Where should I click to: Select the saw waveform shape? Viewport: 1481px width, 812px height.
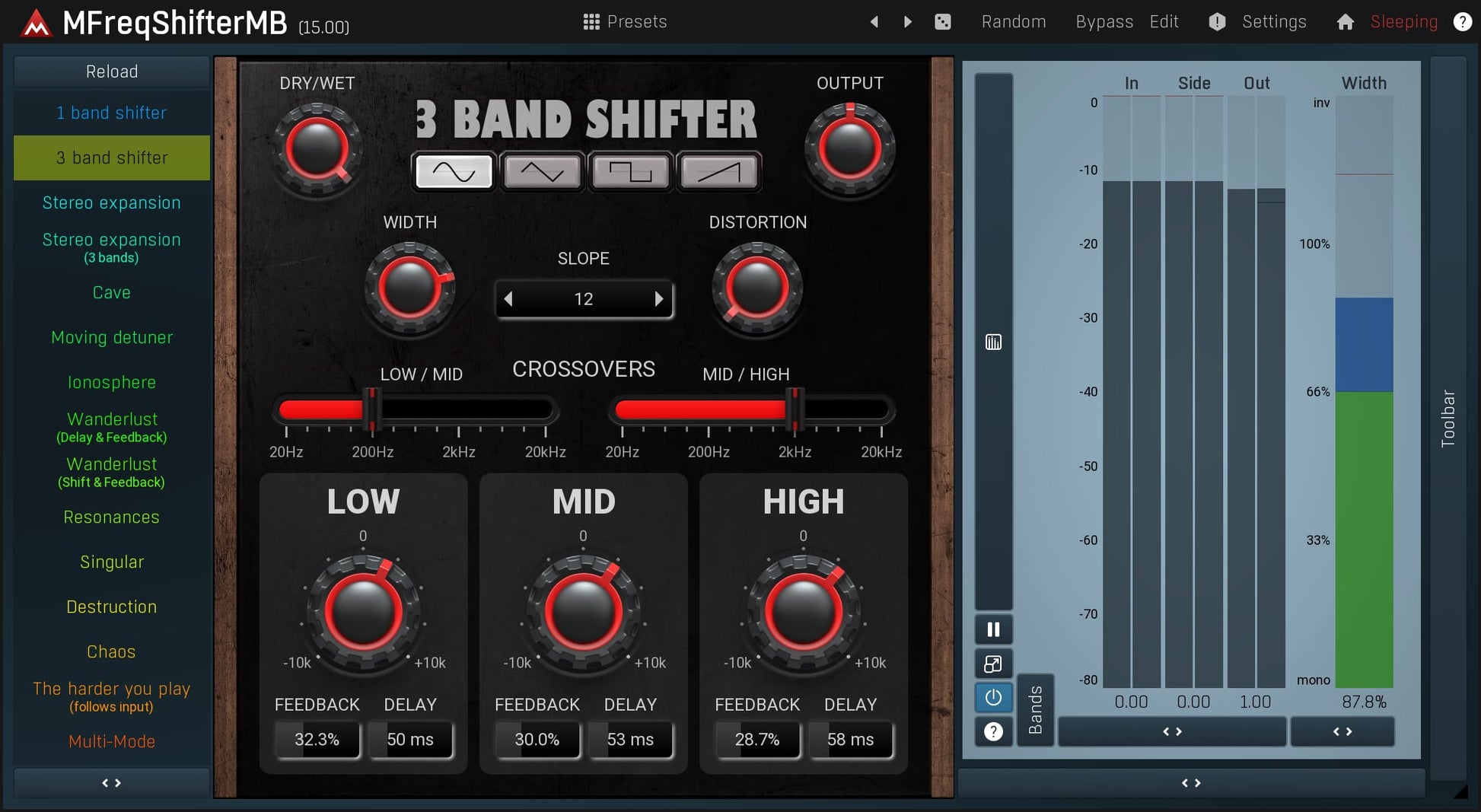[x=718, y=172]
